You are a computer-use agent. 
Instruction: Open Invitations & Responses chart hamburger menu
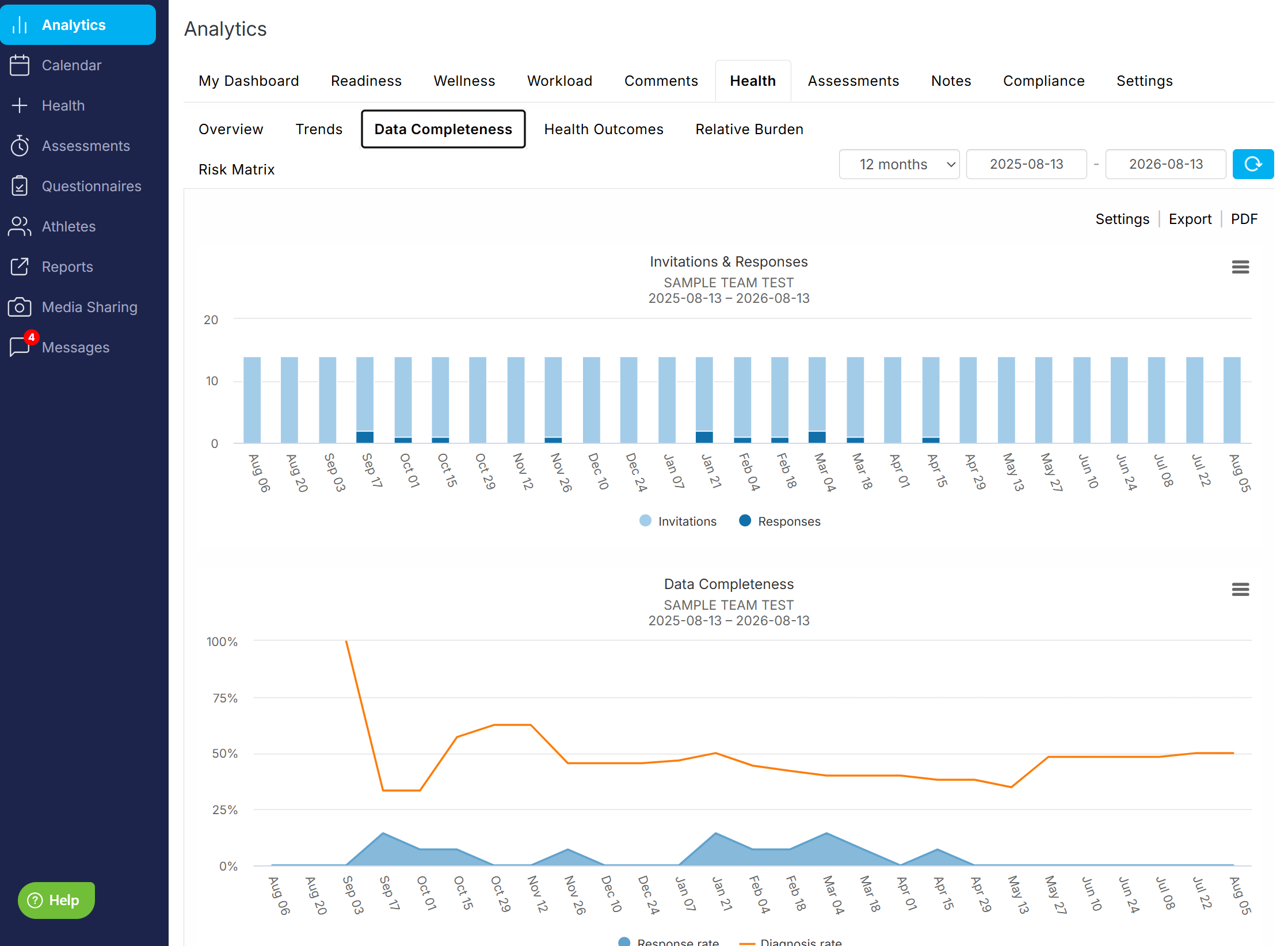[1240, 267]
